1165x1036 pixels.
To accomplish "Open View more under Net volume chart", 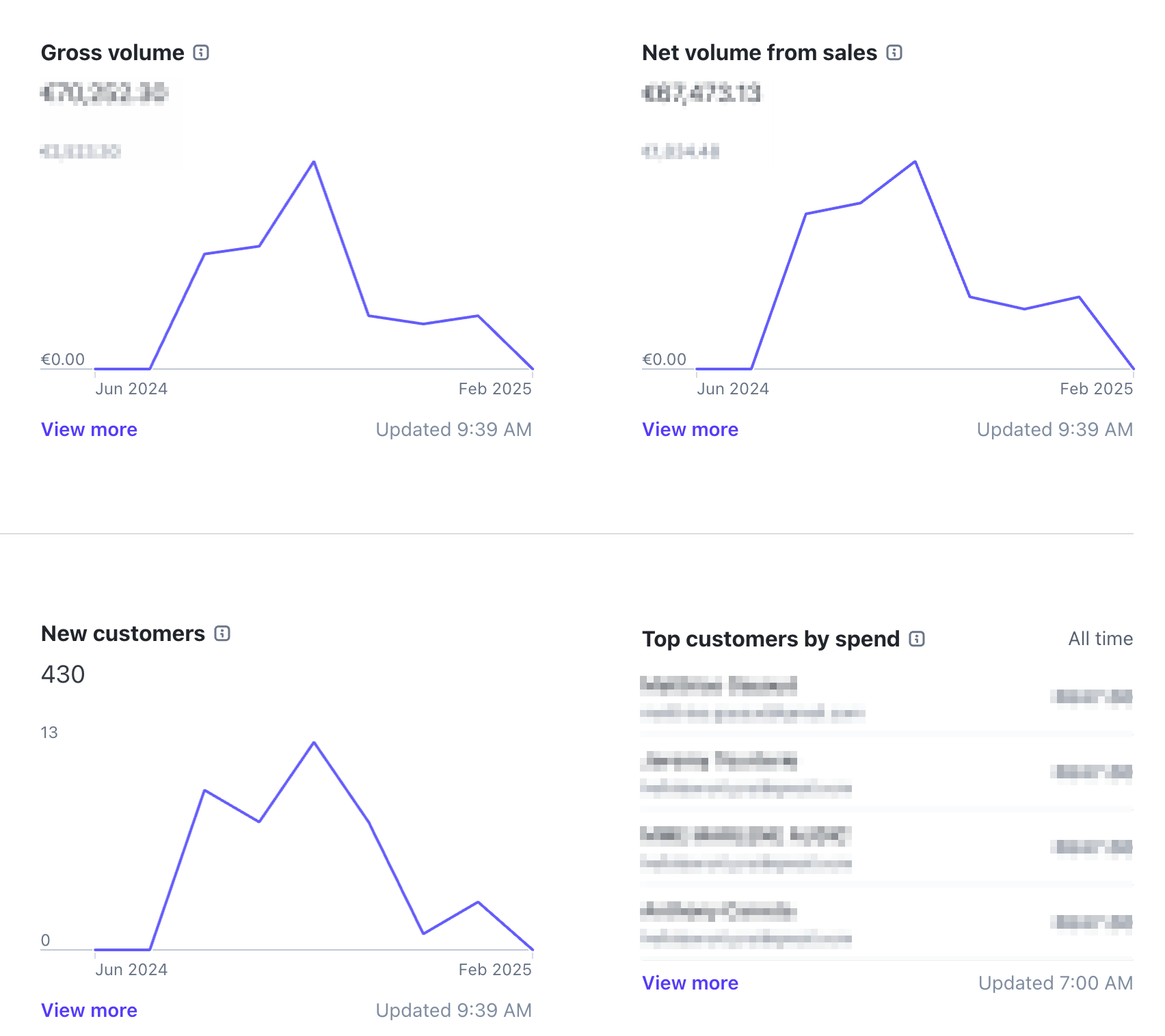I will [x=690, y=429].
